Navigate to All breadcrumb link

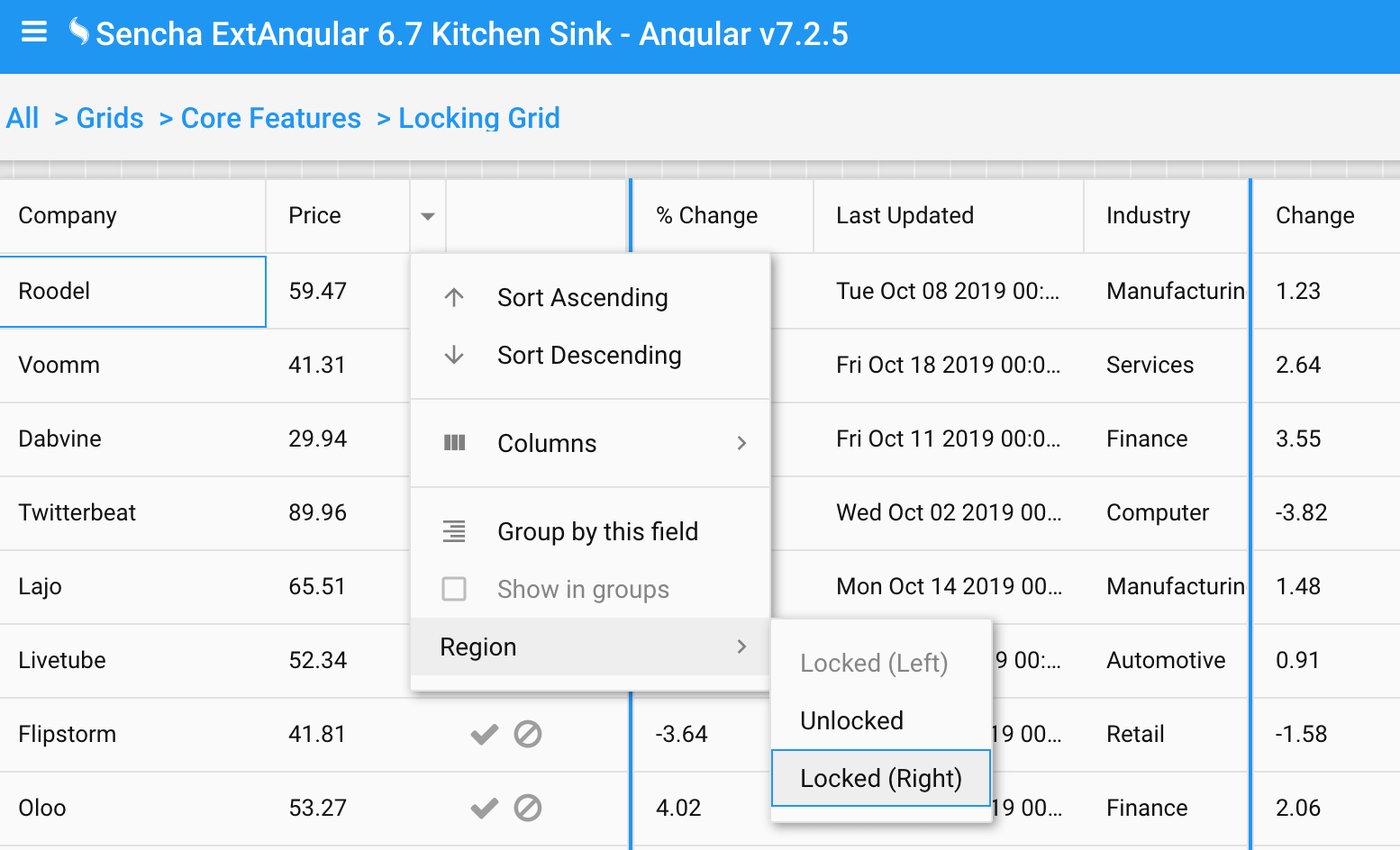(23, 118)
